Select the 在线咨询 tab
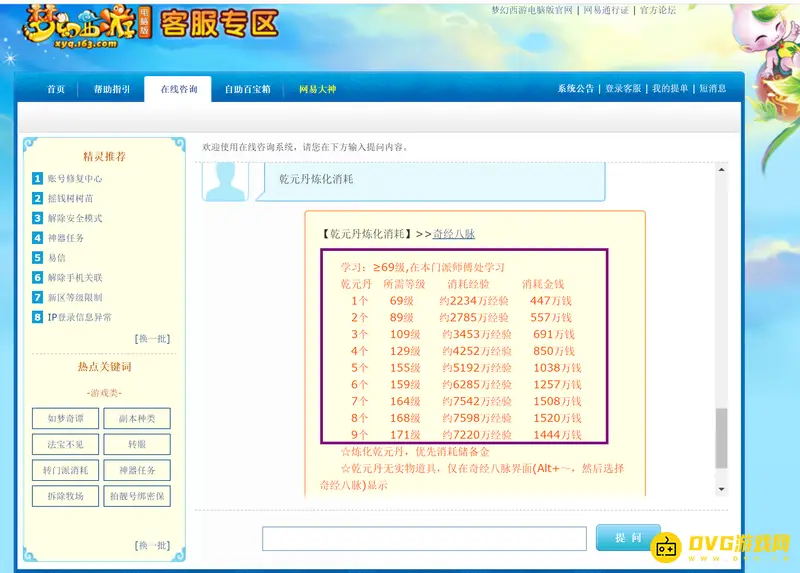The image size is (800, 573). point(179,89)
